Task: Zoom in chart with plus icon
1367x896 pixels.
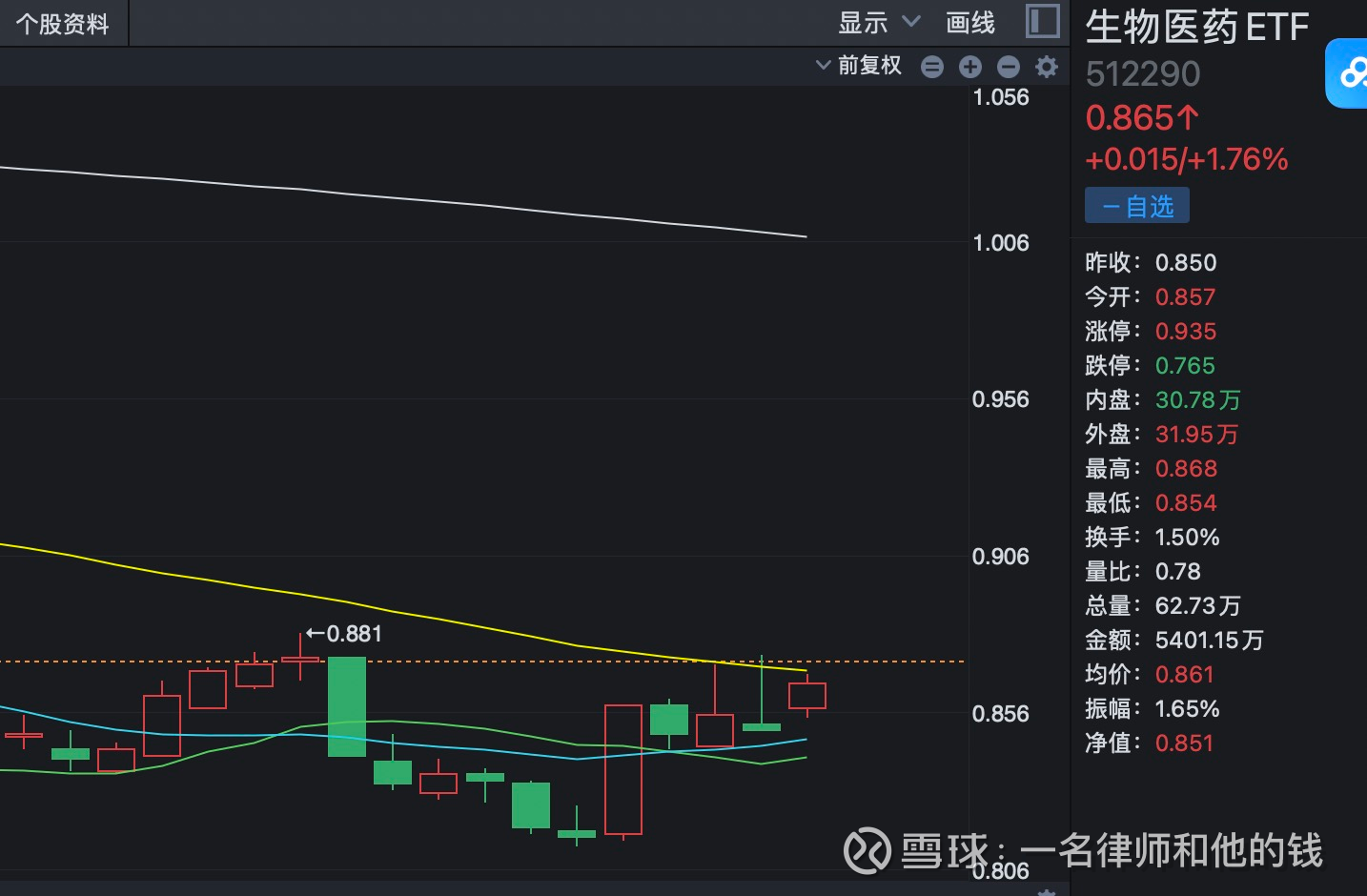Action: (x=970, y=67)
